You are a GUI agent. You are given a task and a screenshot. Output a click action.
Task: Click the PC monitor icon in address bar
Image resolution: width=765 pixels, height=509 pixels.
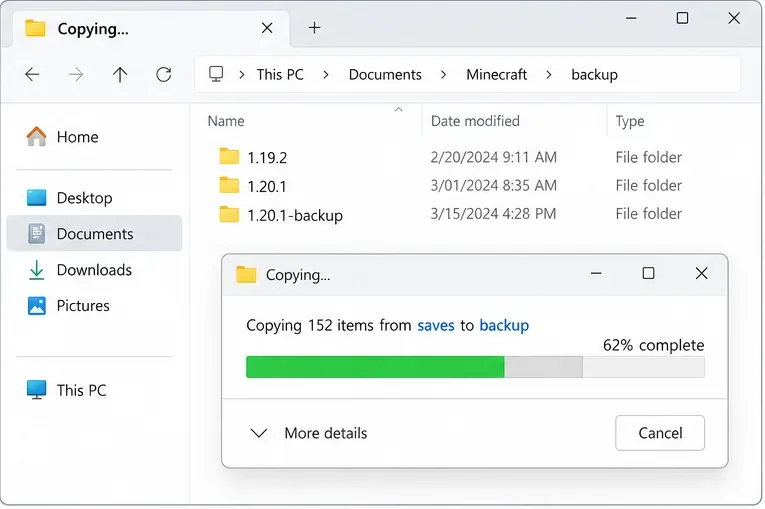pyautogui.click(x=216, y=74)
